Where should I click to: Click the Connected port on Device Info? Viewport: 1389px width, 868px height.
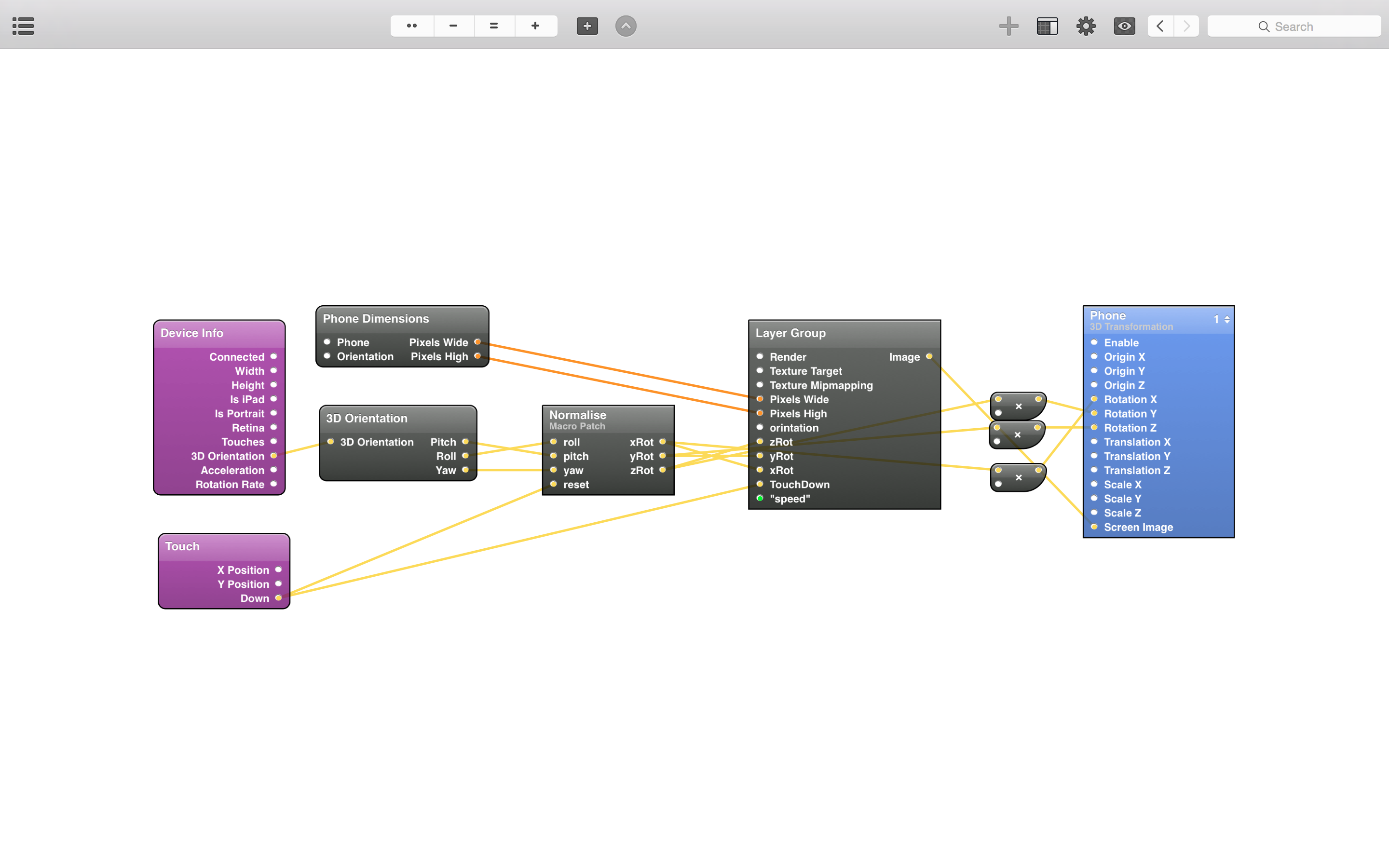[x=274, y=356]
